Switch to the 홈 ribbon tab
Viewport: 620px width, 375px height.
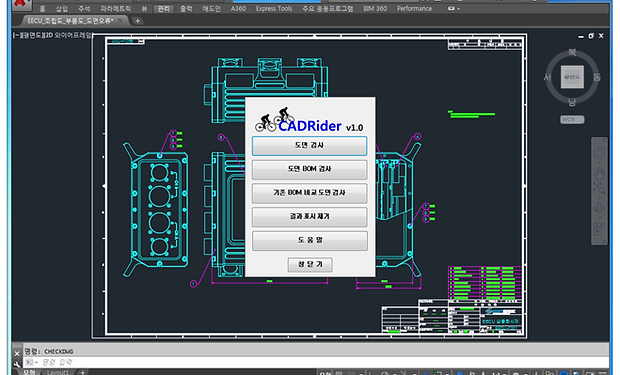[x=43, y=8]
